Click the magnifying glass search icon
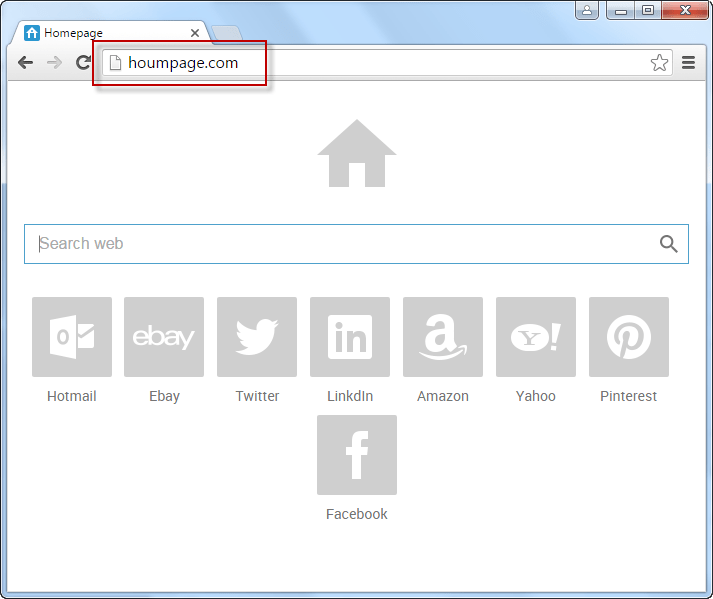The width and height of the screenshot is (713, 599). click(668, 244)
